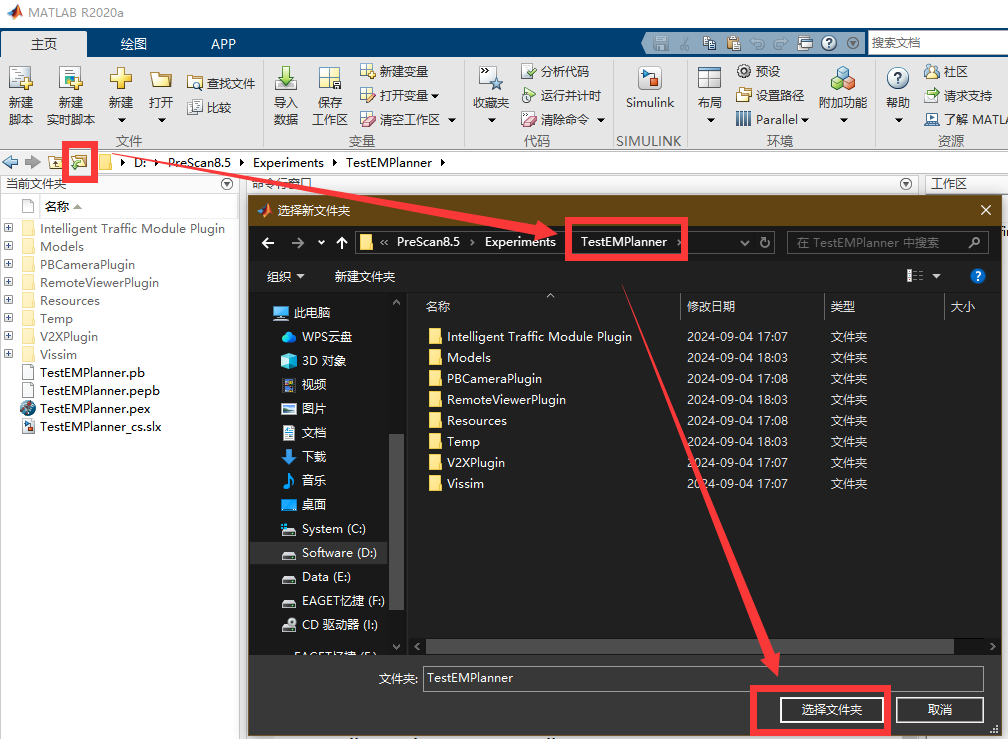Click Set Path (设置路径)

(x=770, y=95)
